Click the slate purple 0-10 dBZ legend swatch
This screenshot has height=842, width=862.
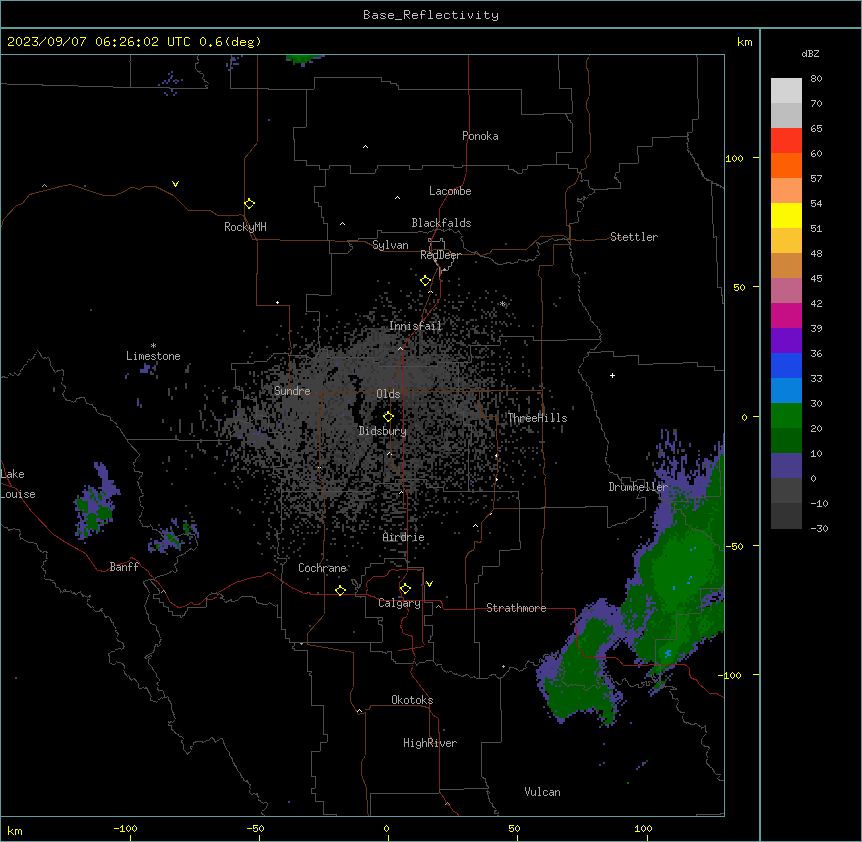pyautogui.click(x=786, y=466)
